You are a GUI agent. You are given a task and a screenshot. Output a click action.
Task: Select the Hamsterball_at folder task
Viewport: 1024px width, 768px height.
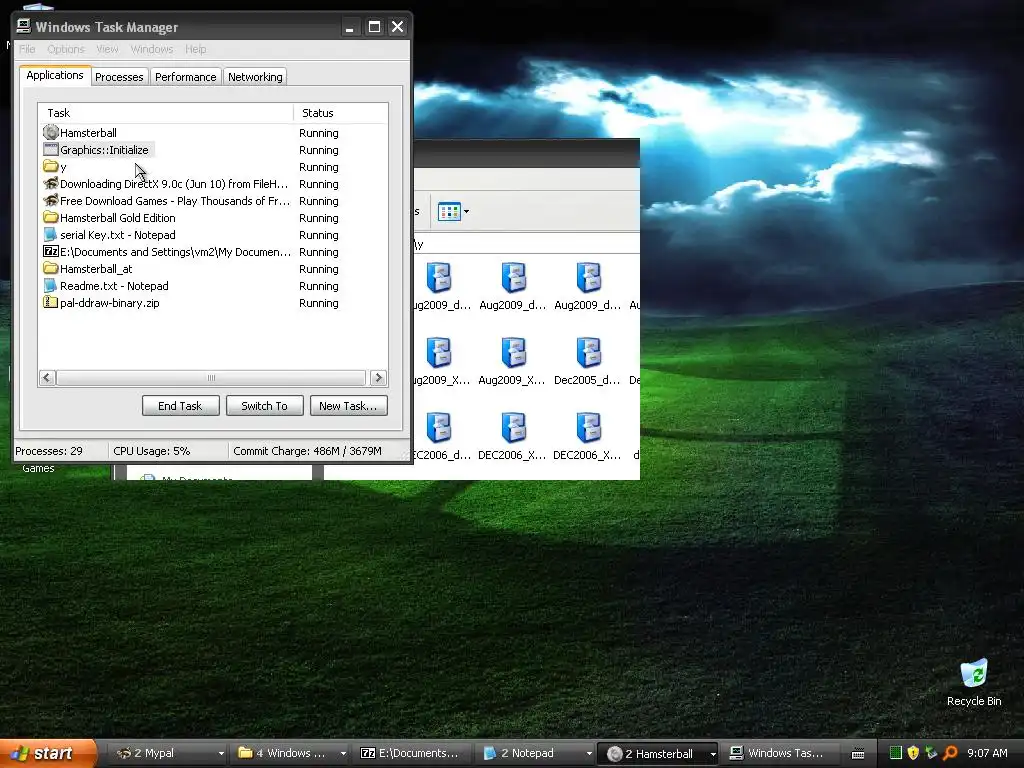[212, 268]
